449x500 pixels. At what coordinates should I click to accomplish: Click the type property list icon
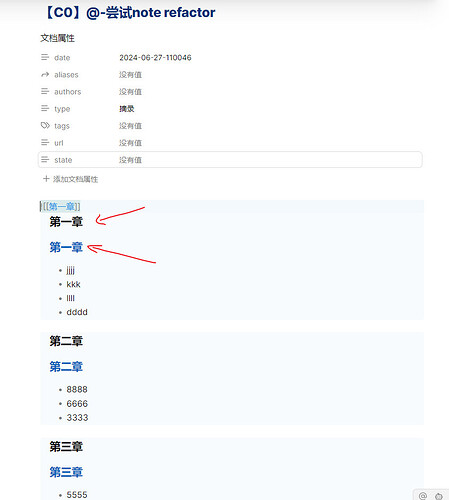[x=45, y=109]
